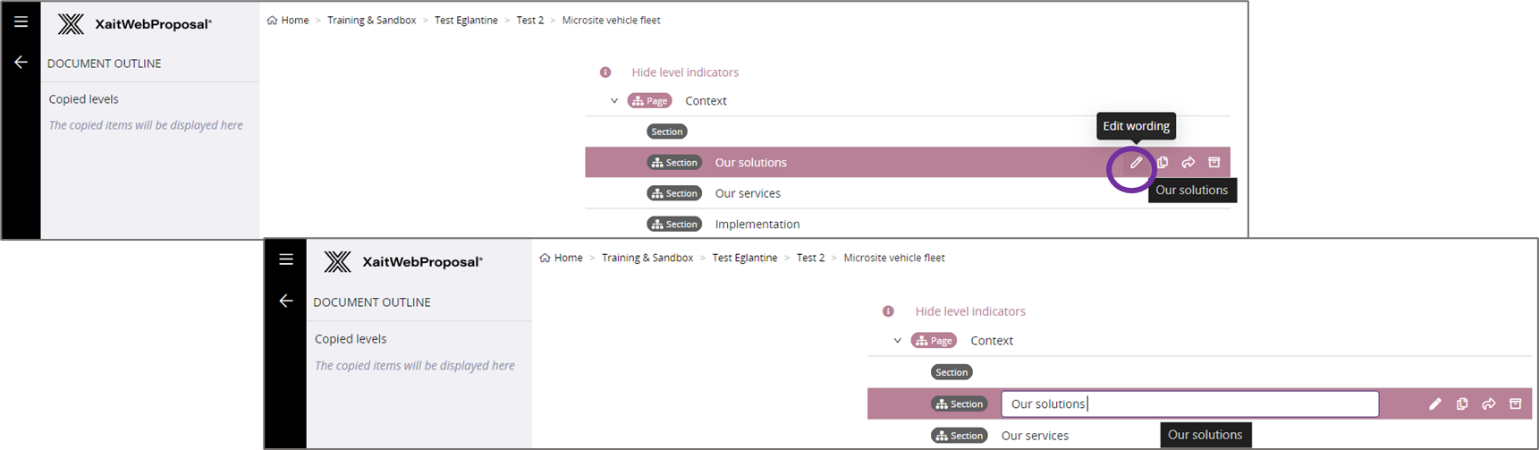Click the archive box icon in the lower screenshot's highlighted row
1539x450 pixels.
1515,404
